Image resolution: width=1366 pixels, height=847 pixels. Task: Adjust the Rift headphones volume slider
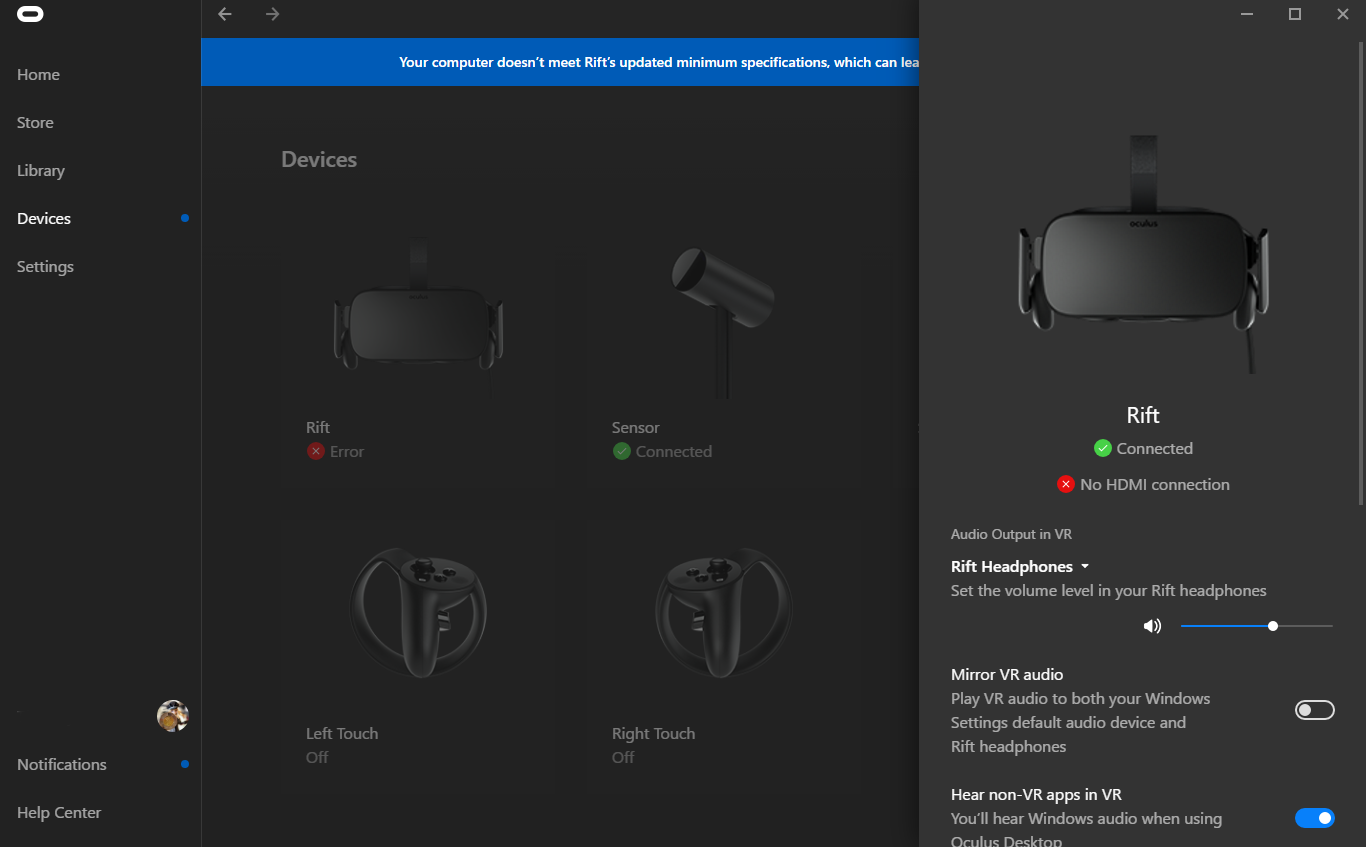coord(1257,626)
